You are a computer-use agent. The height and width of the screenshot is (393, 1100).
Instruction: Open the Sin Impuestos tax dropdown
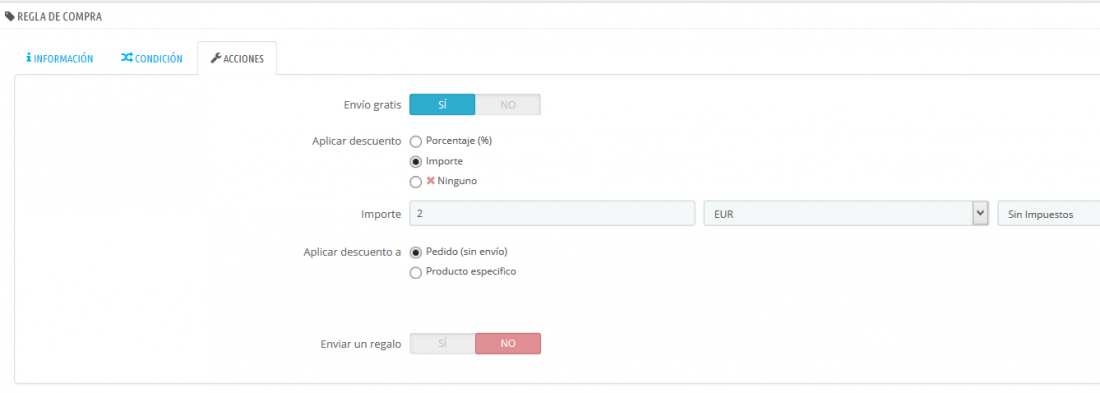[1049, 213]
